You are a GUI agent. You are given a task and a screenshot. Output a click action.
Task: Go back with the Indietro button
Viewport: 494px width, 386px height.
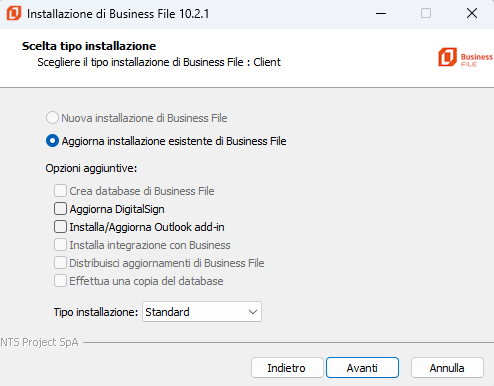287,368
